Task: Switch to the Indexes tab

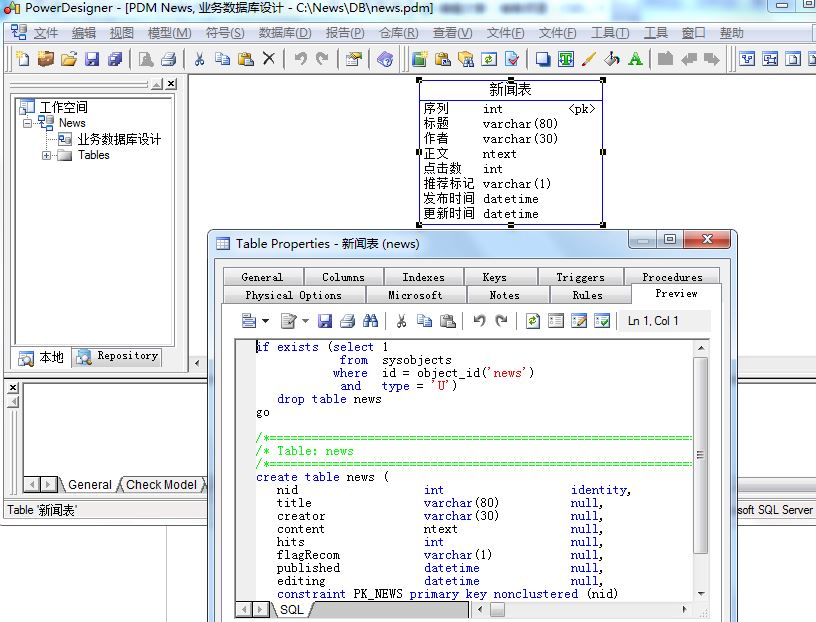Action: pos(423,277)
